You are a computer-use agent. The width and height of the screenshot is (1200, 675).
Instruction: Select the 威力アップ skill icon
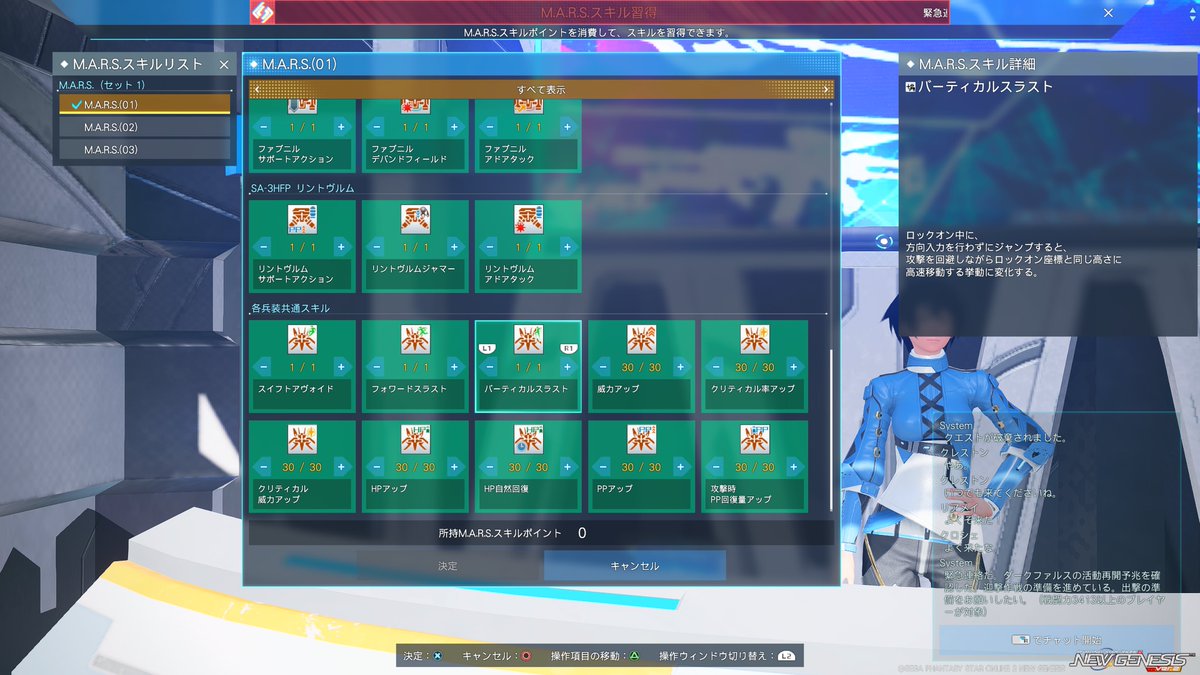(x=641, y=340)
